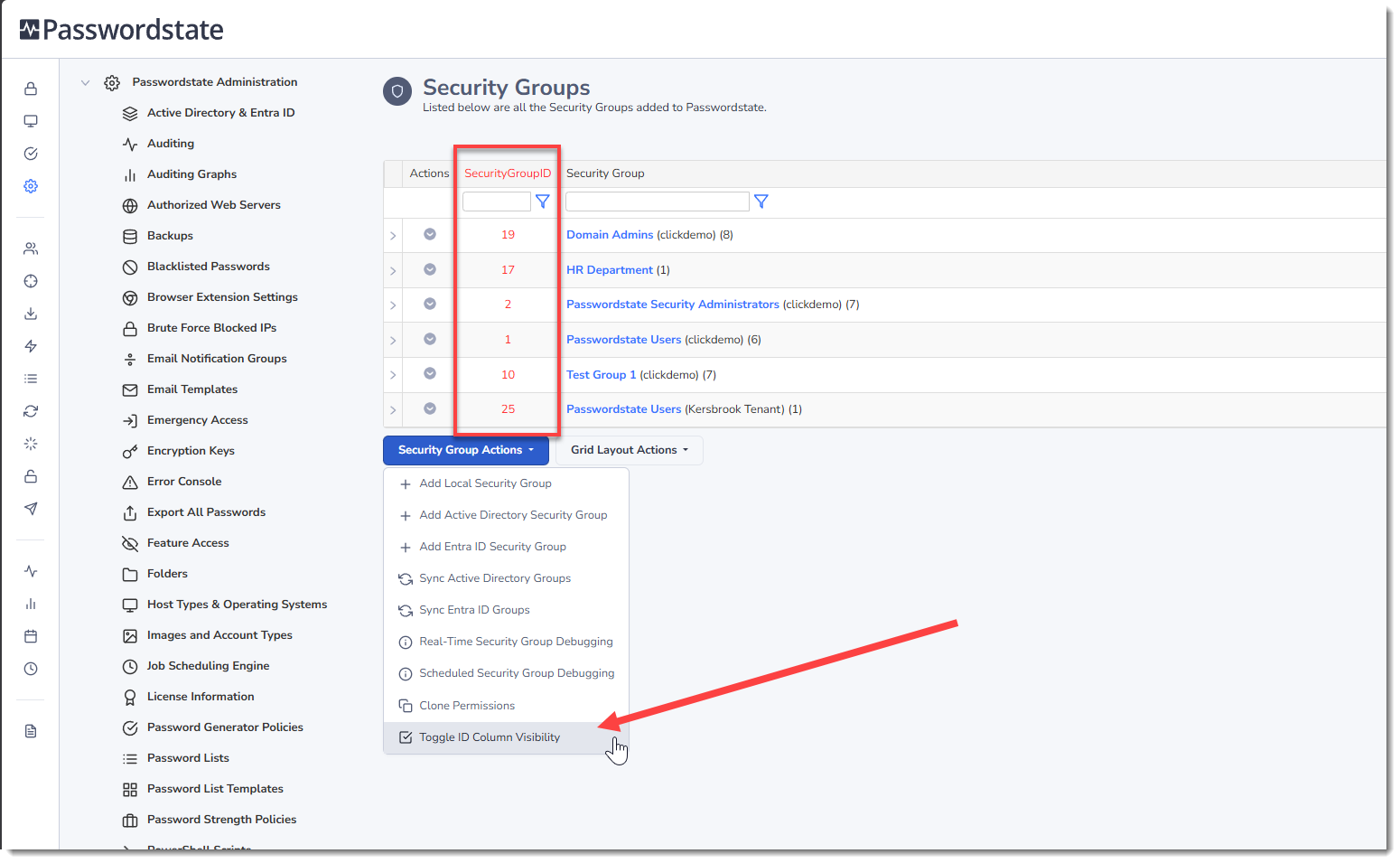
Task: Click the padlock icon in left rail
Action: 31,89
